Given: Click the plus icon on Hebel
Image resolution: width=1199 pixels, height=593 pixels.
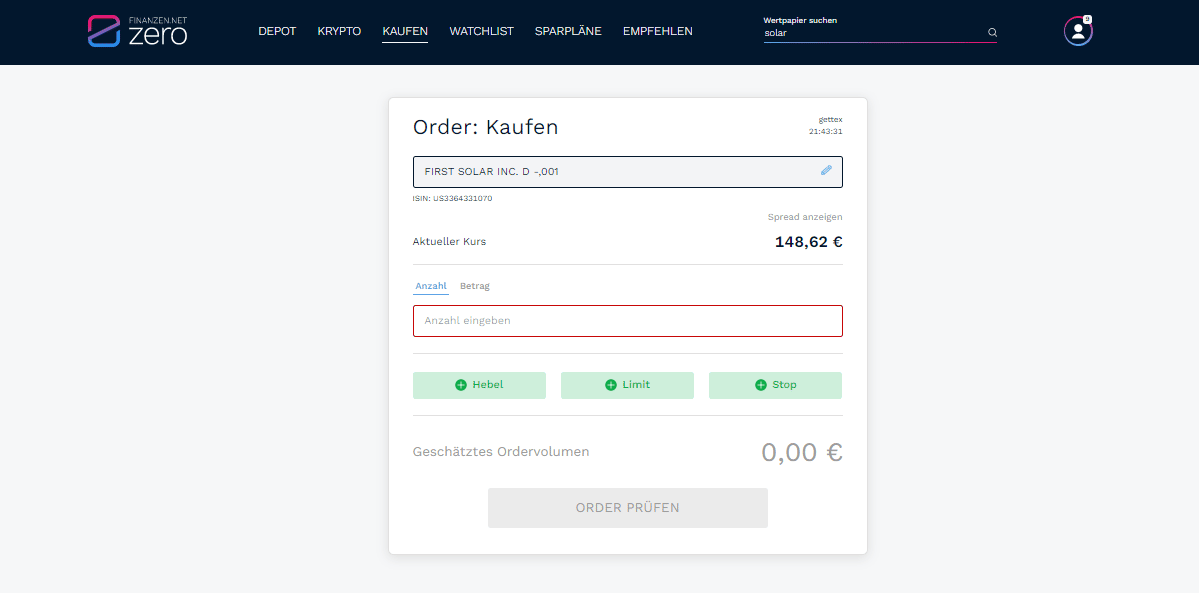Looking at the screenshot, I should point(461,385).
